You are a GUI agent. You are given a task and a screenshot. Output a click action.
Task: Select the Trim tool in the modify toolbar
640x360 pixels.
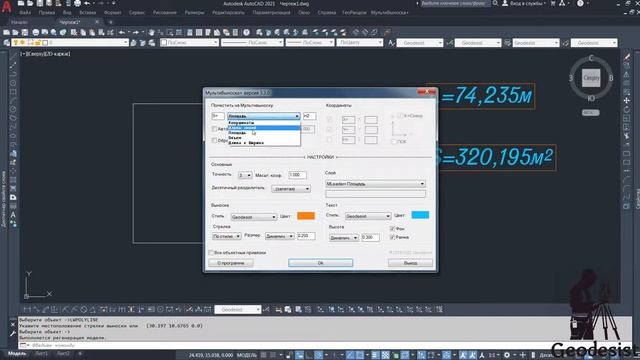627,136
